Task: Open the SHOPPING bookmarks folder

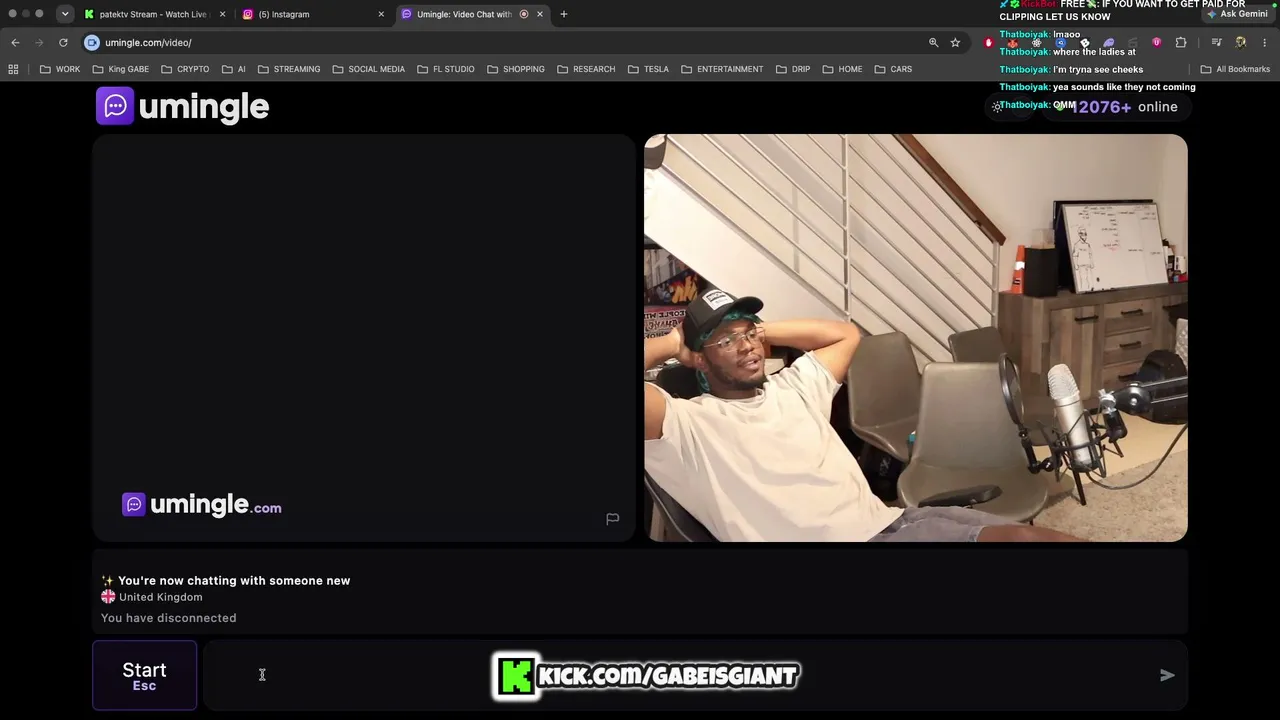Action: click(515, 69)
